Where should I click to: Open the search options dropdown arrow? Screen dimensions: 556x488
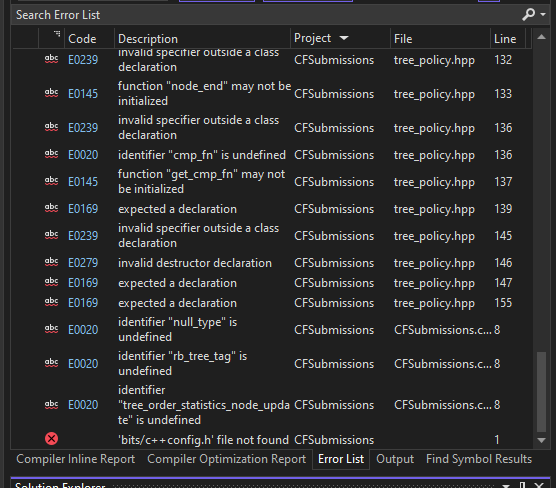(x=543, y=15)
